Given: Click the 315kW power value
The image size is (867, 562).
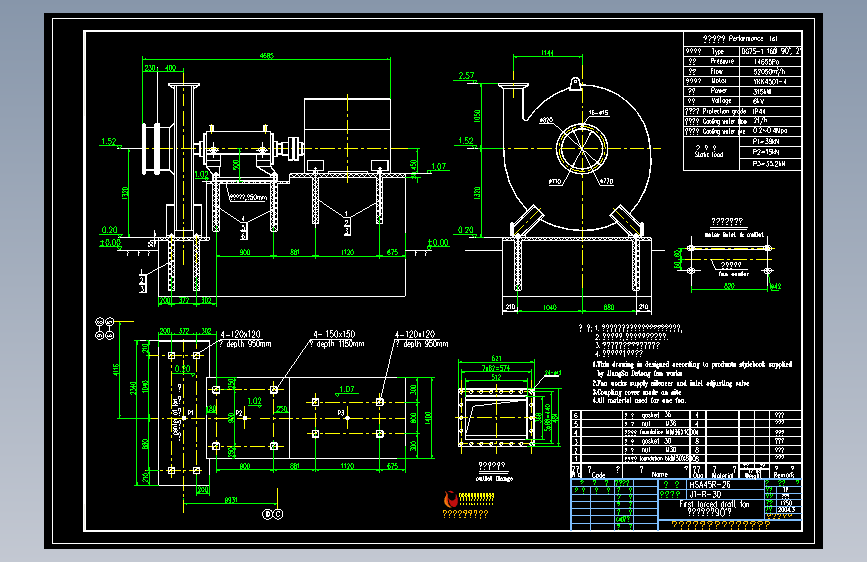Looking at the screenshot, I should (762, 91).
